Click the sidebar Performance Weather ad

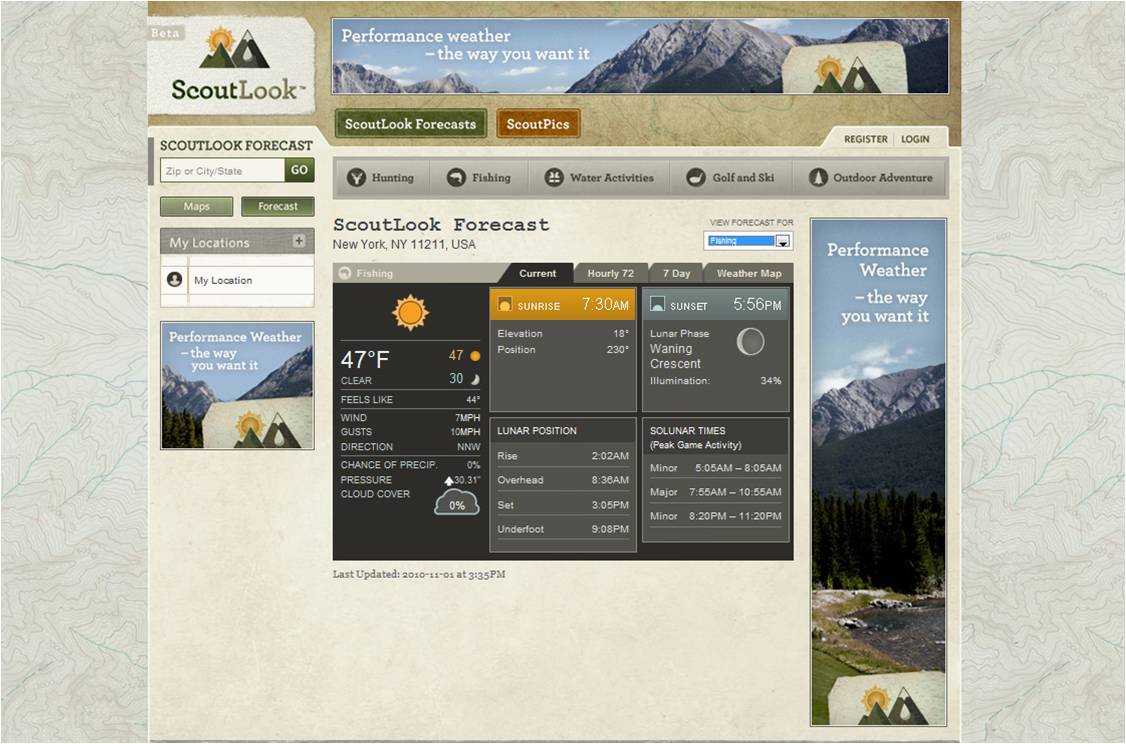(x=237, y=385)
